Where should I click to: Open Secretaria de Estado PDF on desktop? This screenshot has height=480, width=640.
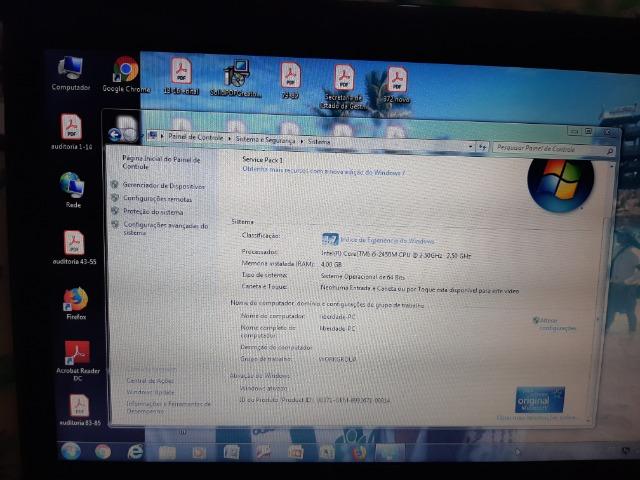click(344, 87)
